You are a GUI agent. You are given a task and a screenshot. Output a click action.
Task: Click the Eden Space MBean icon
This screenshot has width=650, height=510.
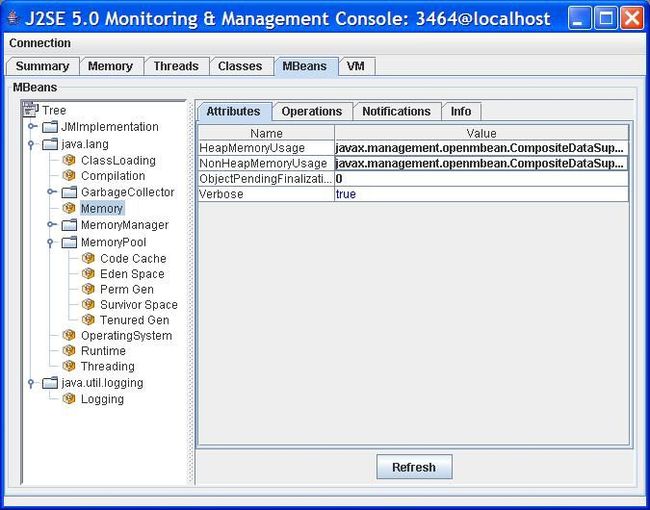(x=88, y=274)
